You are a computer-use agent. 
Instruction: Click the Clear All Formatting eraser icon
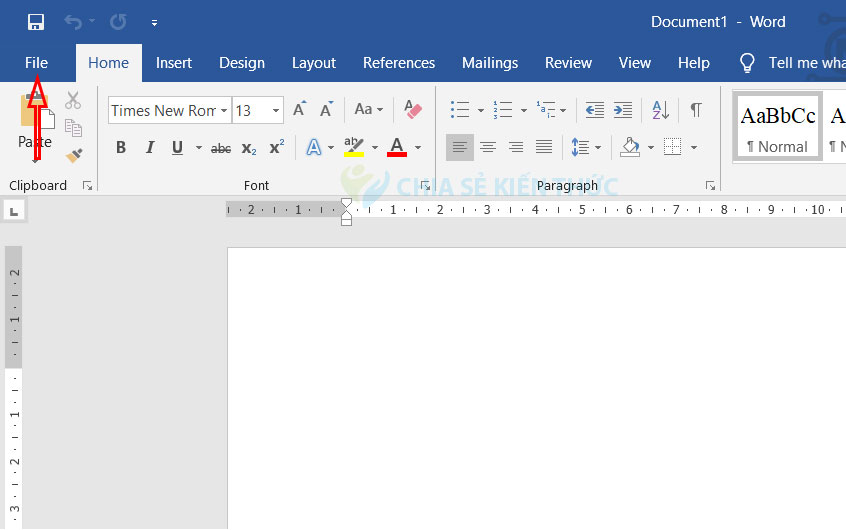413,110
